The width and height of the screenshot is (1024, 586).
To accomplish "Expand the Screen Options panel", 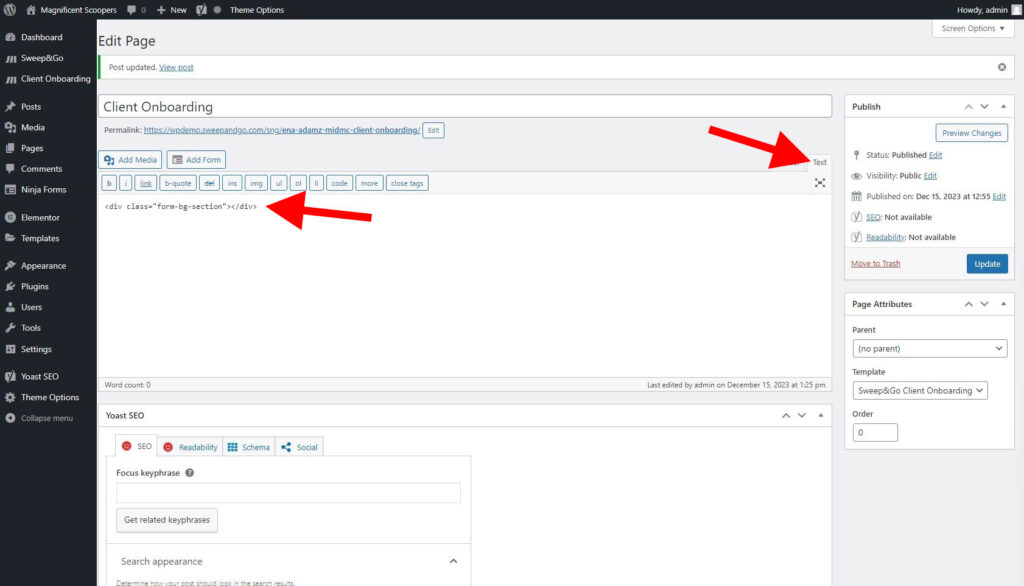I will (x=973, y=28).
